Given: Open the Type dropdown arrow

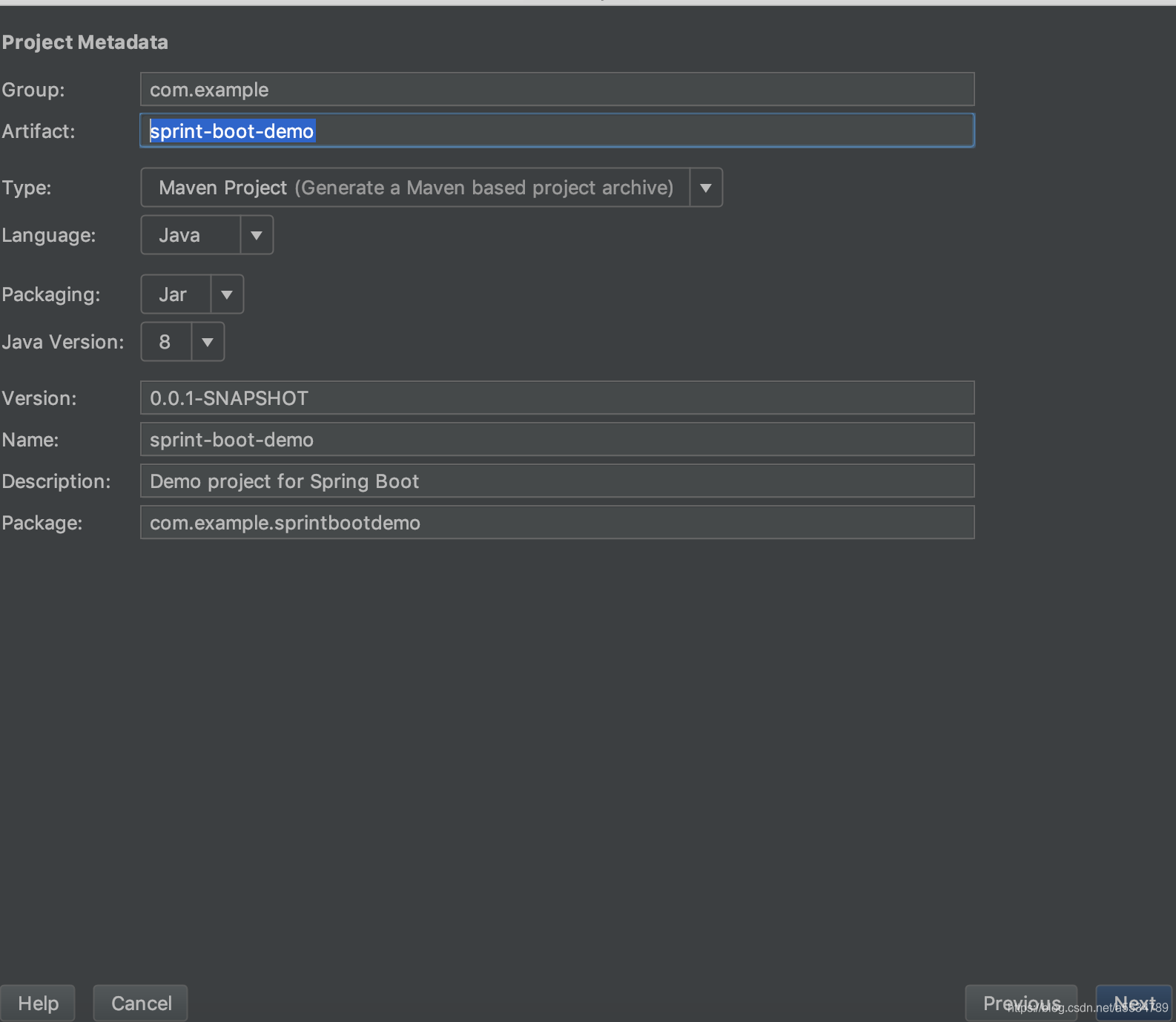Looking at the screenshot, I should (706, 188).
